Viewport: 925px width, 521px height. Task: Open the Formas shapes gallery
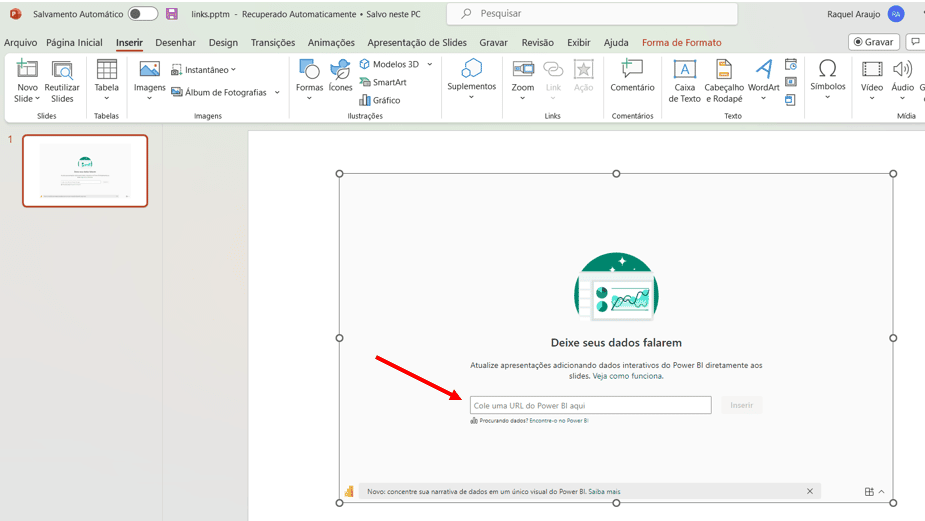[x=309, y=80]
